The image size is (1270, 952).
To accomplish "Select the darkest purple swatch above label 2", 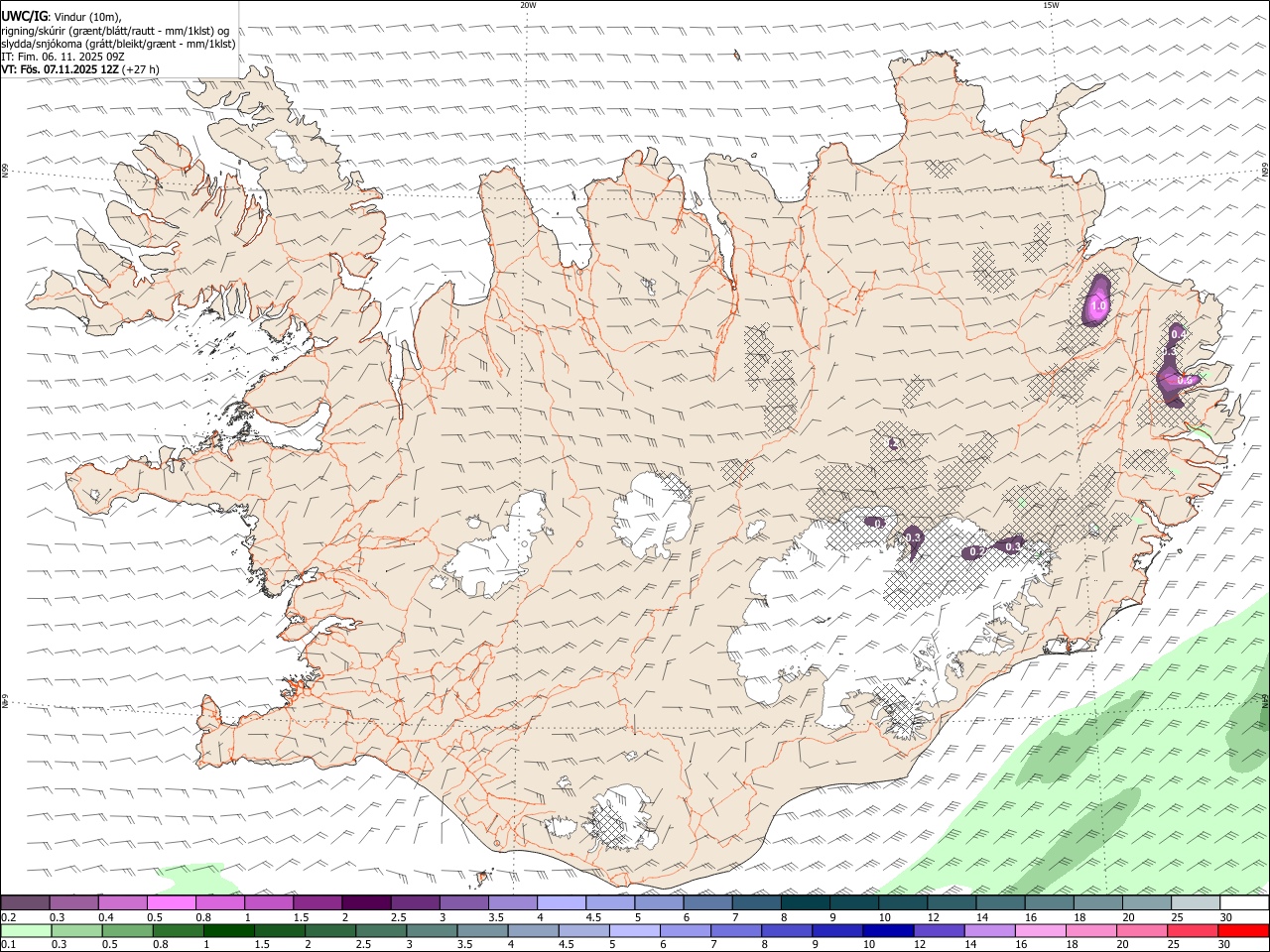I will (x=366, y=903).
